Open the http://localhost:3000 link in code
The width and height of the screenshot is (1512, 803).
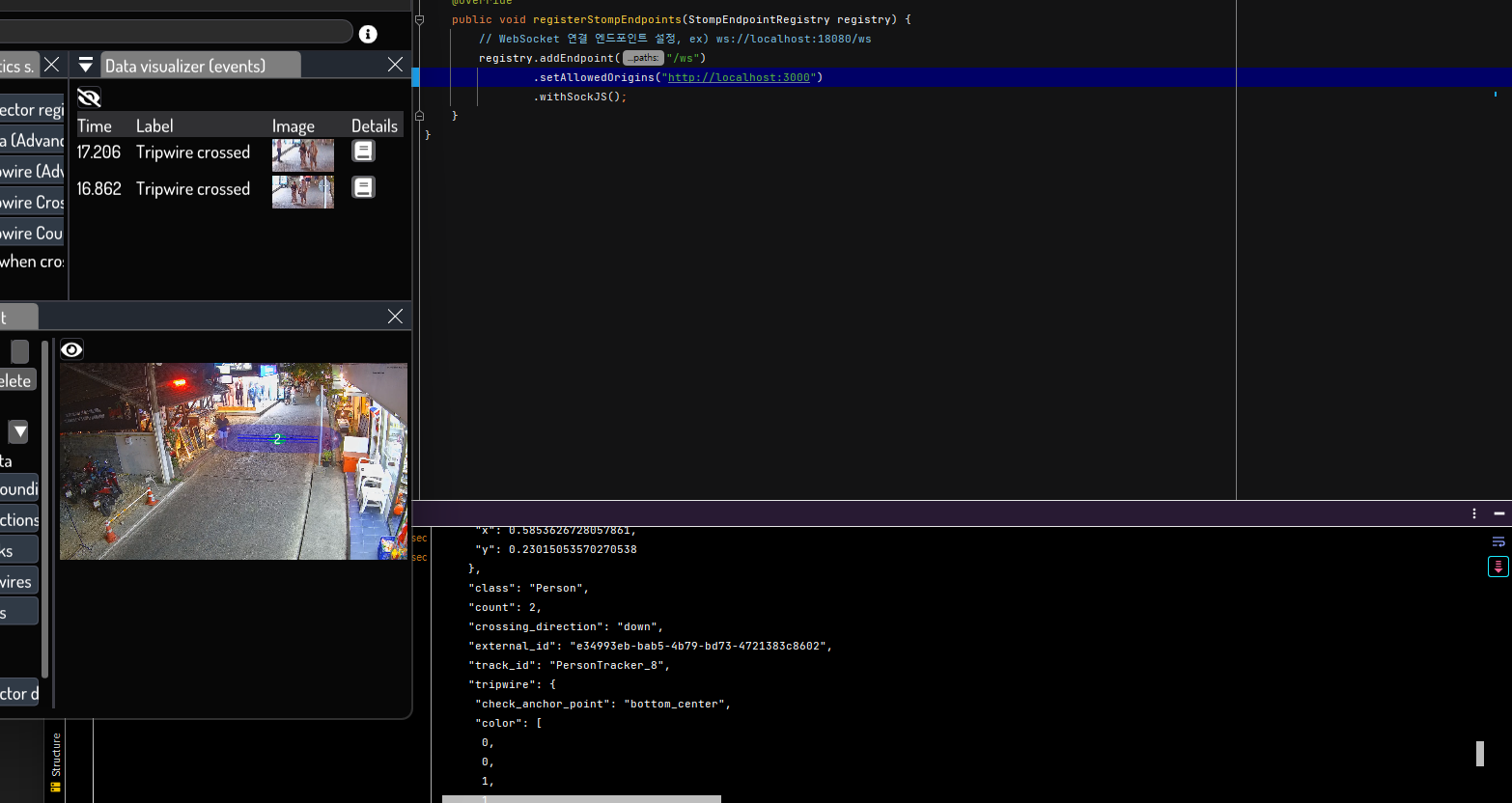pyautogui.click(x=739, y=77)
